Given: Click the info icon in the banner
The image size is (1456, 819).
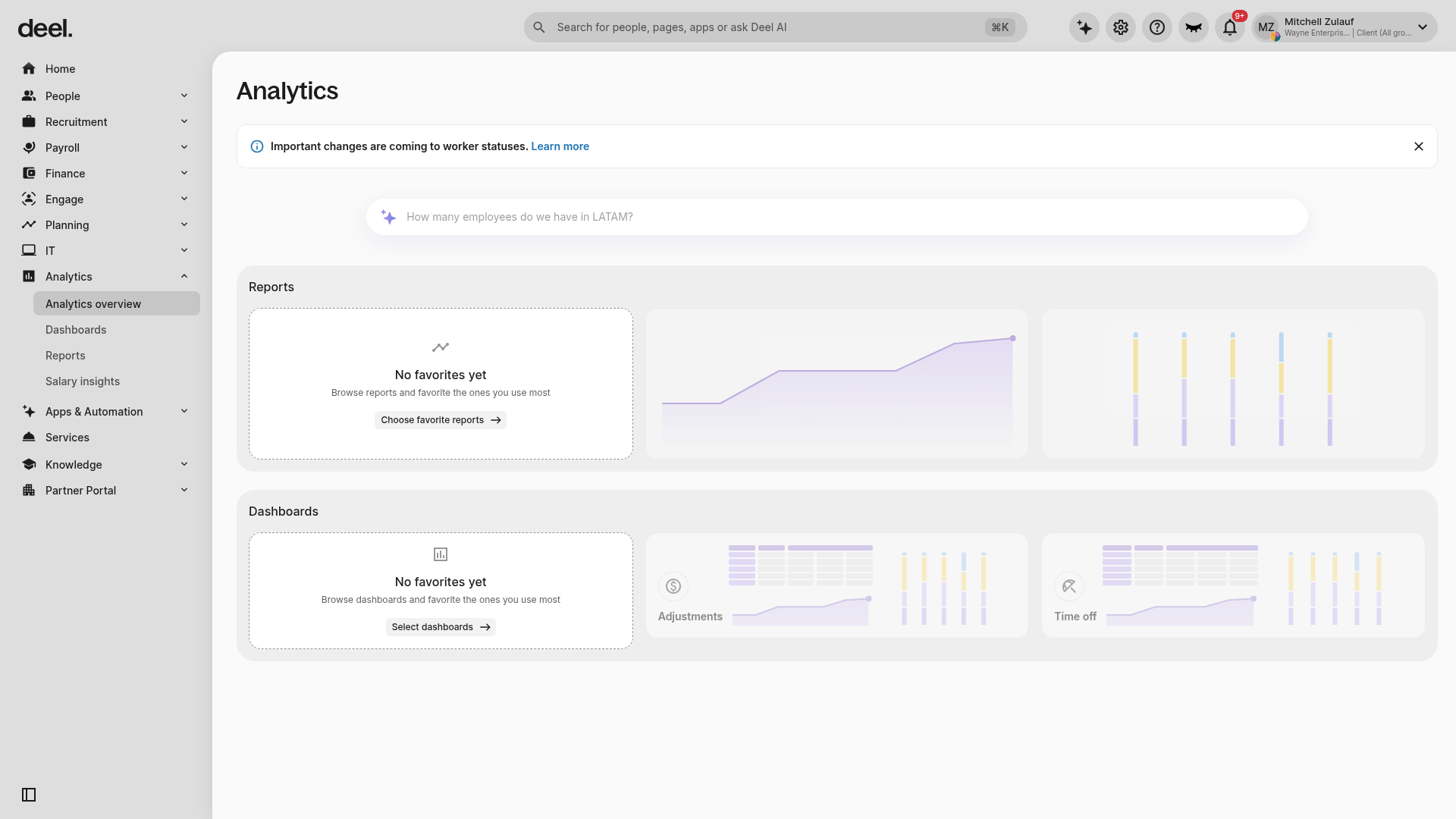Looking at the screenshot, I should point(257,146).
